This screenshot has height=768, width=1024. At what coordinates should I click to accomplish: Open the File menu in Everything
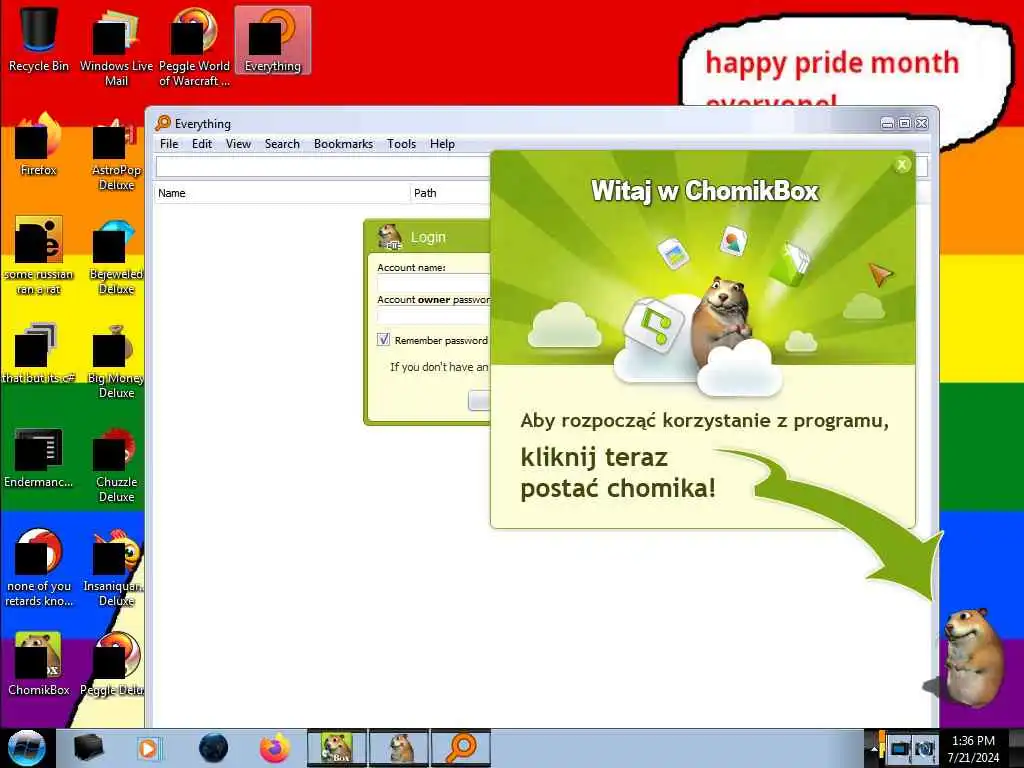pyautogui.click(x=169, y=144)
